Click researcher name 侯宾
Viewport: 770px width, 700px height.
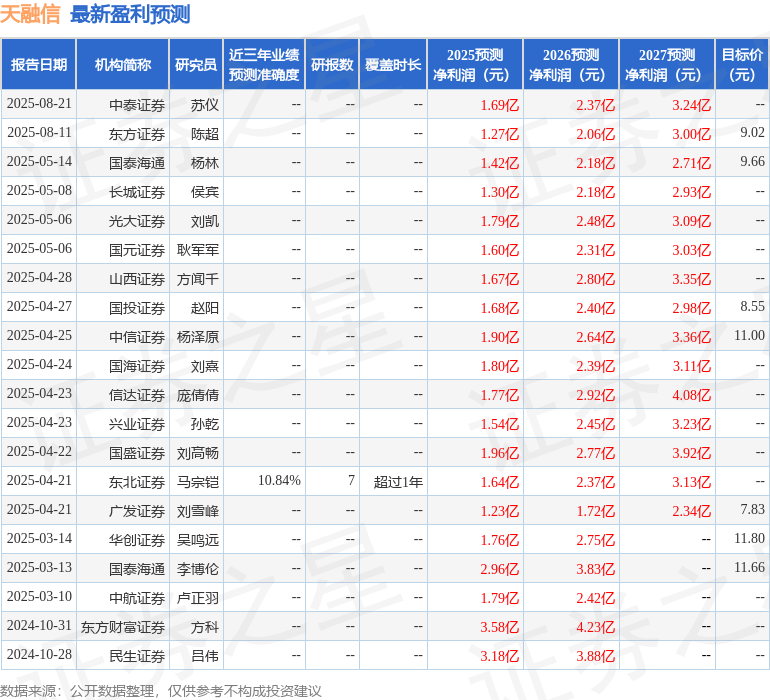205,192
